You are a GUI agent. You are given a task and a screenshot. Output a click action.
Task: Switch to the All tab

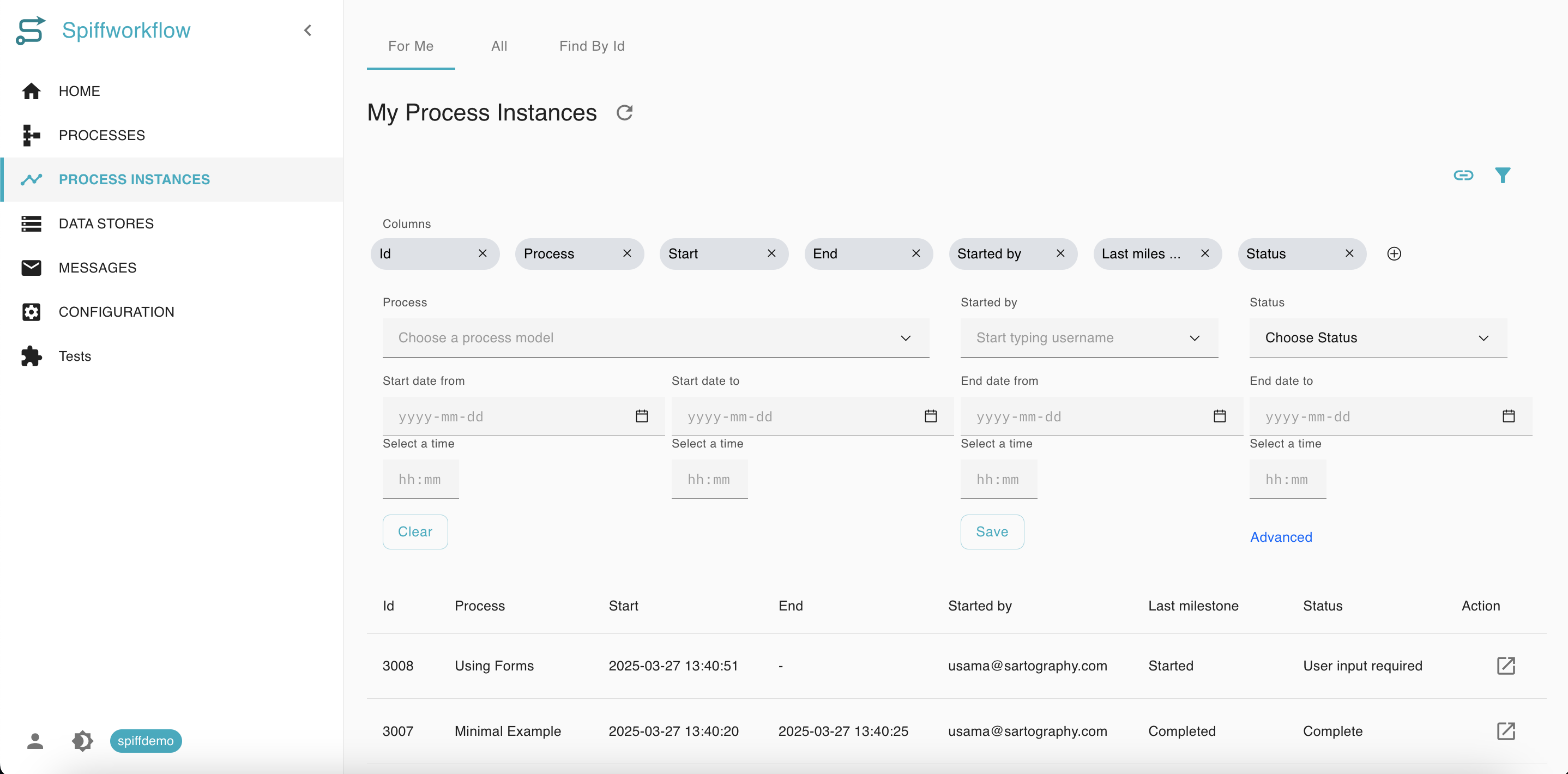499,46
